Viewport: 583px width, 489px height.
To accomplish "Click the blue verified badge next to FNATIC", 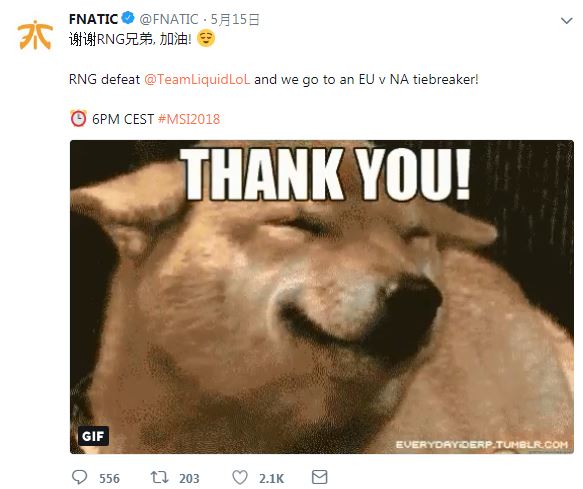I will point(128,18).
